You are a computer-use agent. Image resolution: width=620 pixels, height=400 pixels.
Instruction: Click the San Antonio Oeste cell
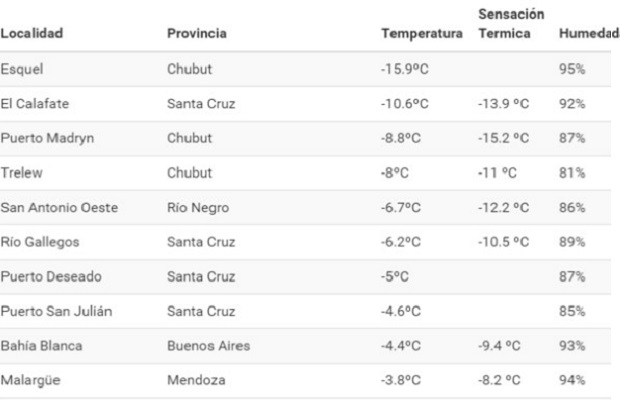59,208
